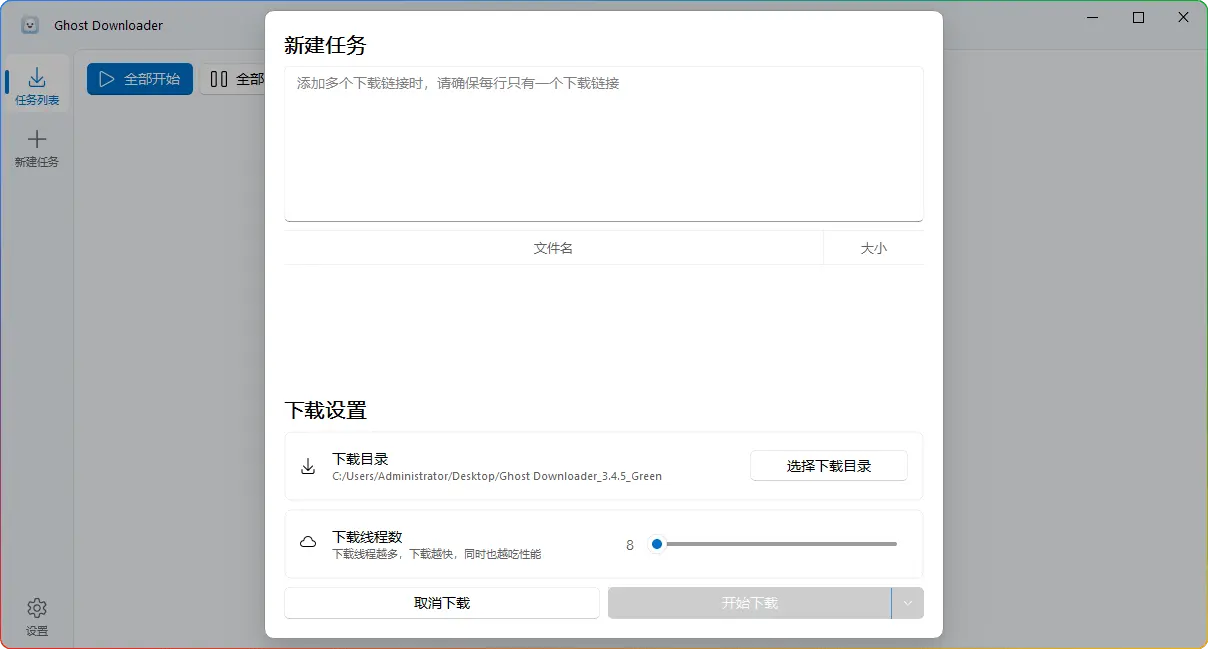1208x649 pixels.
Task: Maximize the Ghost Downloader window
Action: pyautogui.click(x=1138, y=18)
